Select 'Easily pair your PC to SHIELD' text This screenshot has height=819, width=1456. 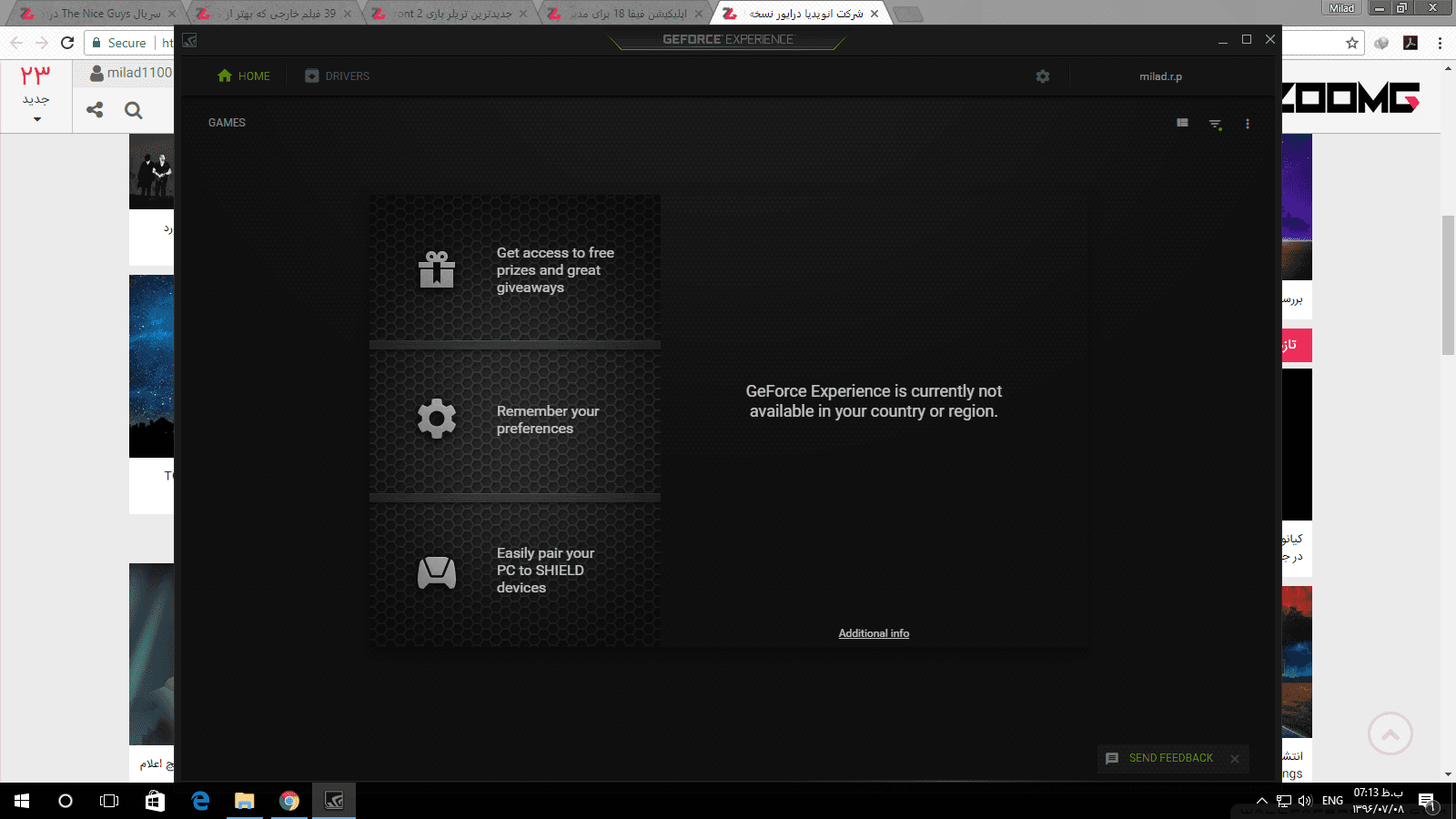(545, 571)
